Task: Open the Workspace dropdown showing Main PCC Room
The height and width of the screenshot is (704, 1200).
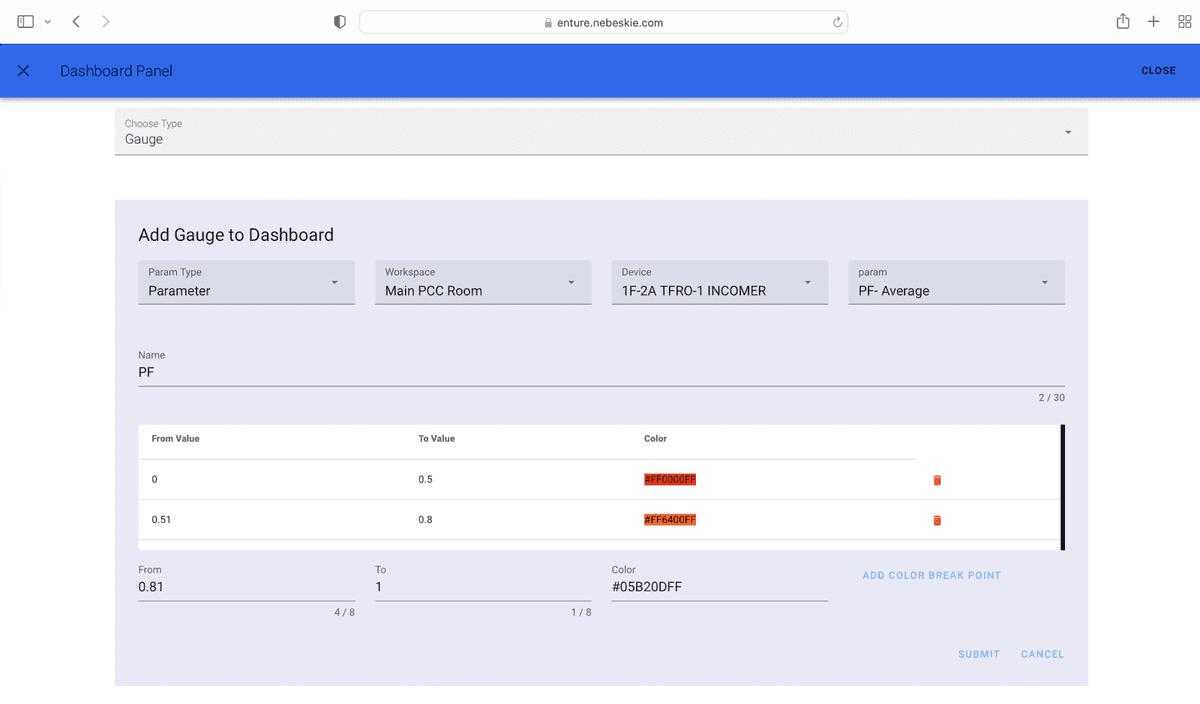Action: [572, 282]
